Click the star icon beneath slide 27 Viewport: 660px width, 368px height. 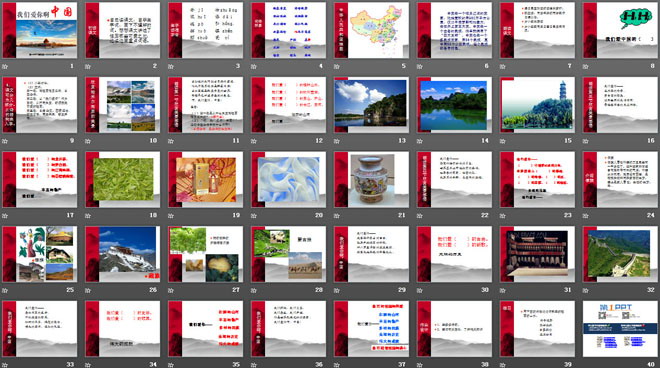click(171, 290)
